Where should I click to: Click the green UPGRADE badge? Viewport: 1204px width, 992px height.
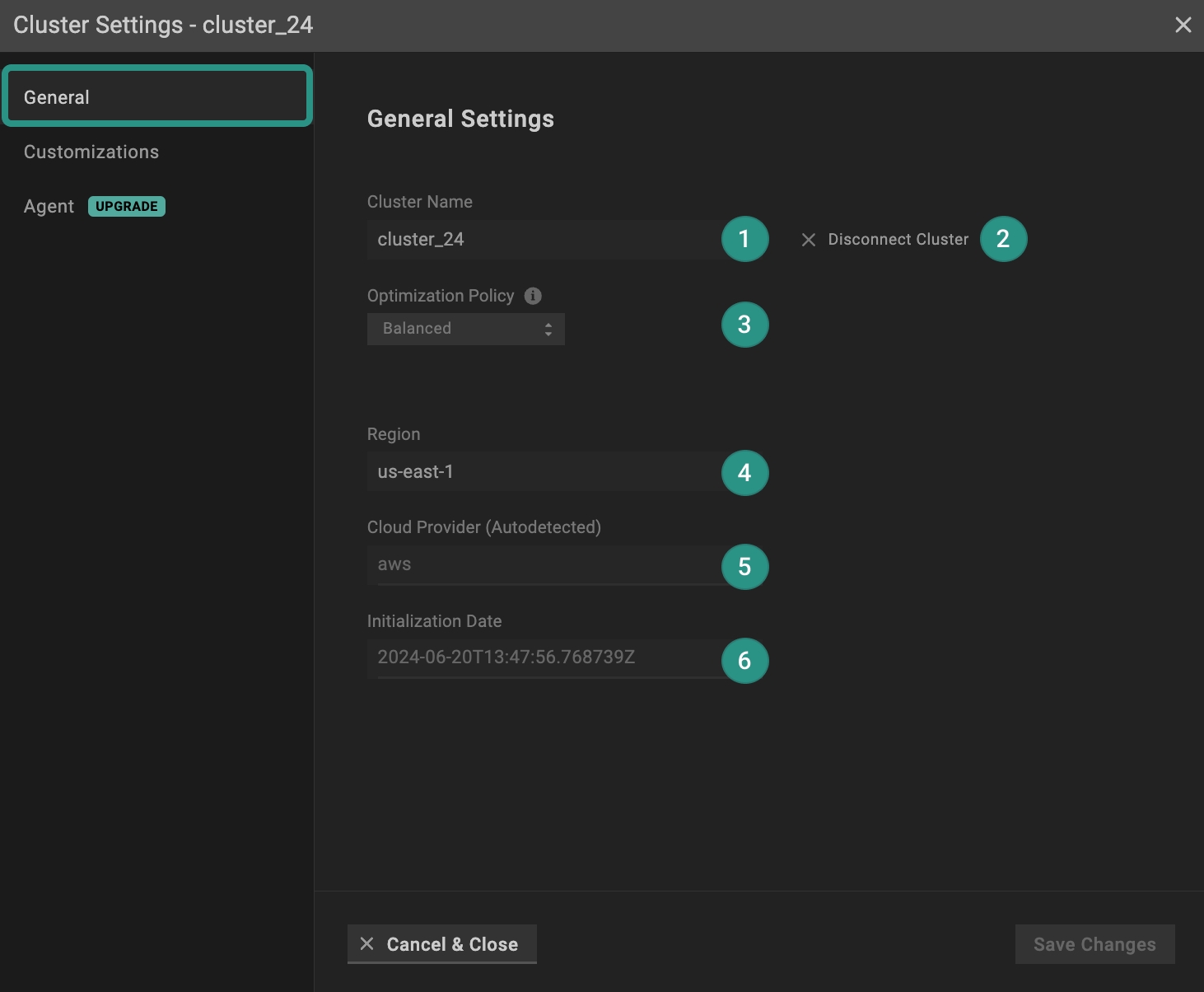pyautogui.click(x=127, y=207)
